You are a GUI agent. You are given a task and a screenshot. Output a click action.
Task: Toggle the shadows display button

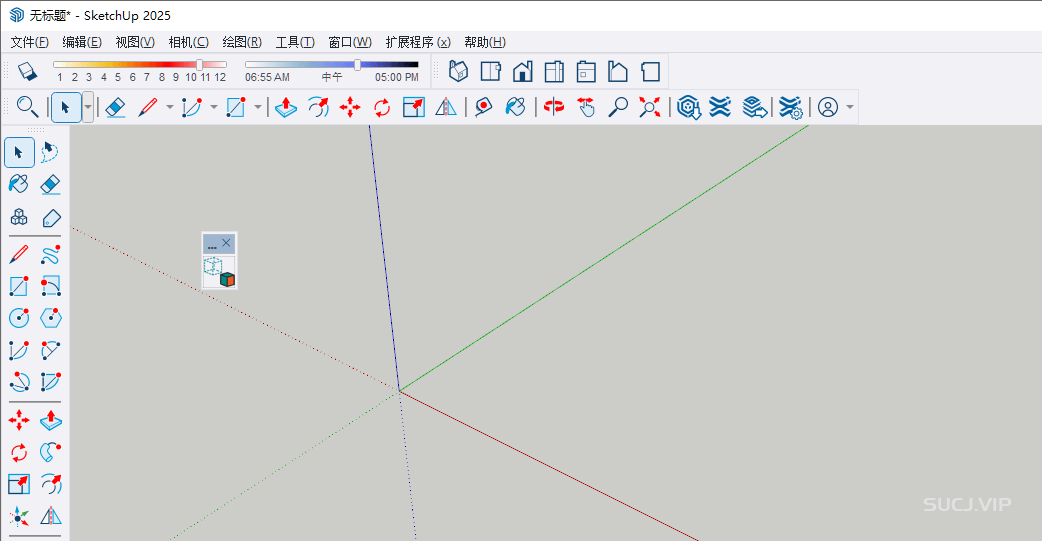click(x=27, y=72)
